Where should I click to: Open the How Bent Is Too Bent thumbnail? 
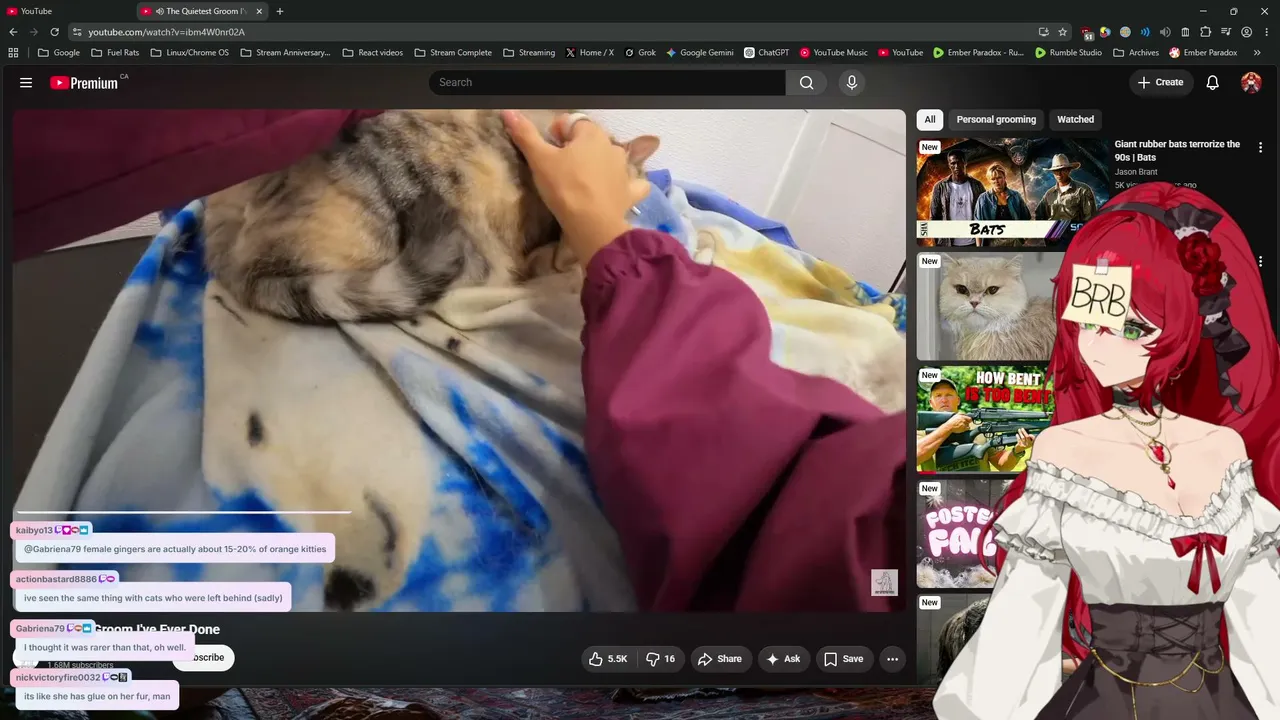[985, 420]
